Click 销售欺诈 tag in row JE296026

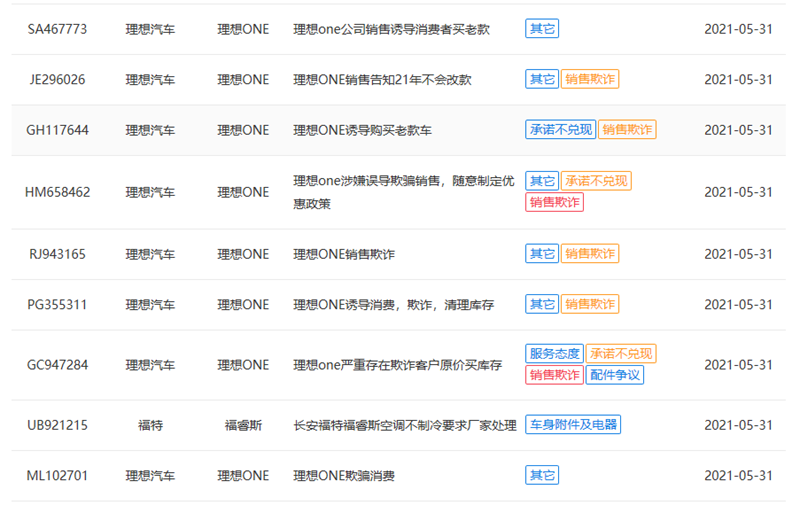[590, 80]
